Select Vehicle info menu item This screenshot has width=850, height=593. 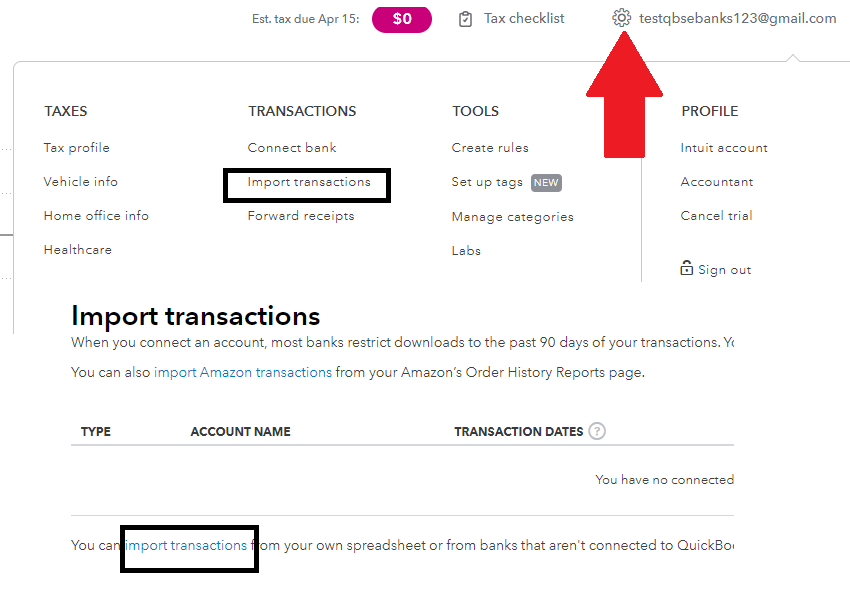click(81, 182)
